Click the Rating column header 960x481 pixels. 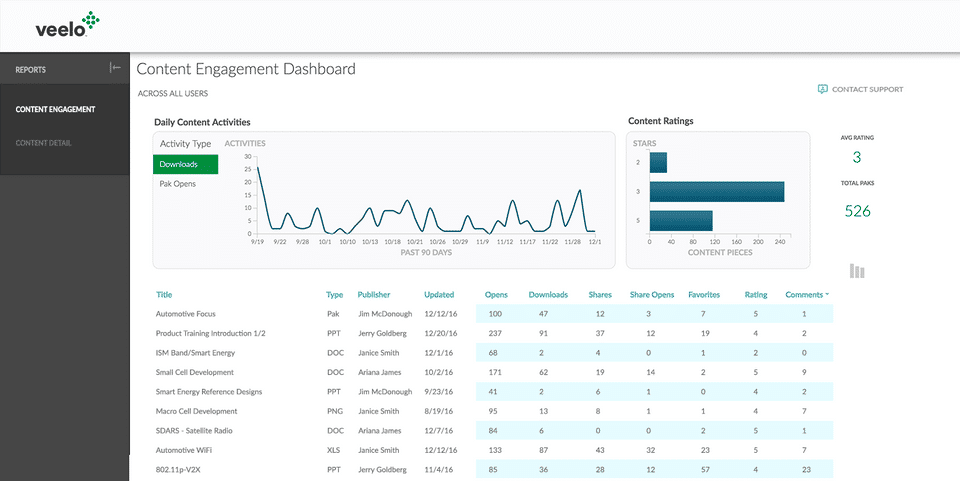coord(756,295)
